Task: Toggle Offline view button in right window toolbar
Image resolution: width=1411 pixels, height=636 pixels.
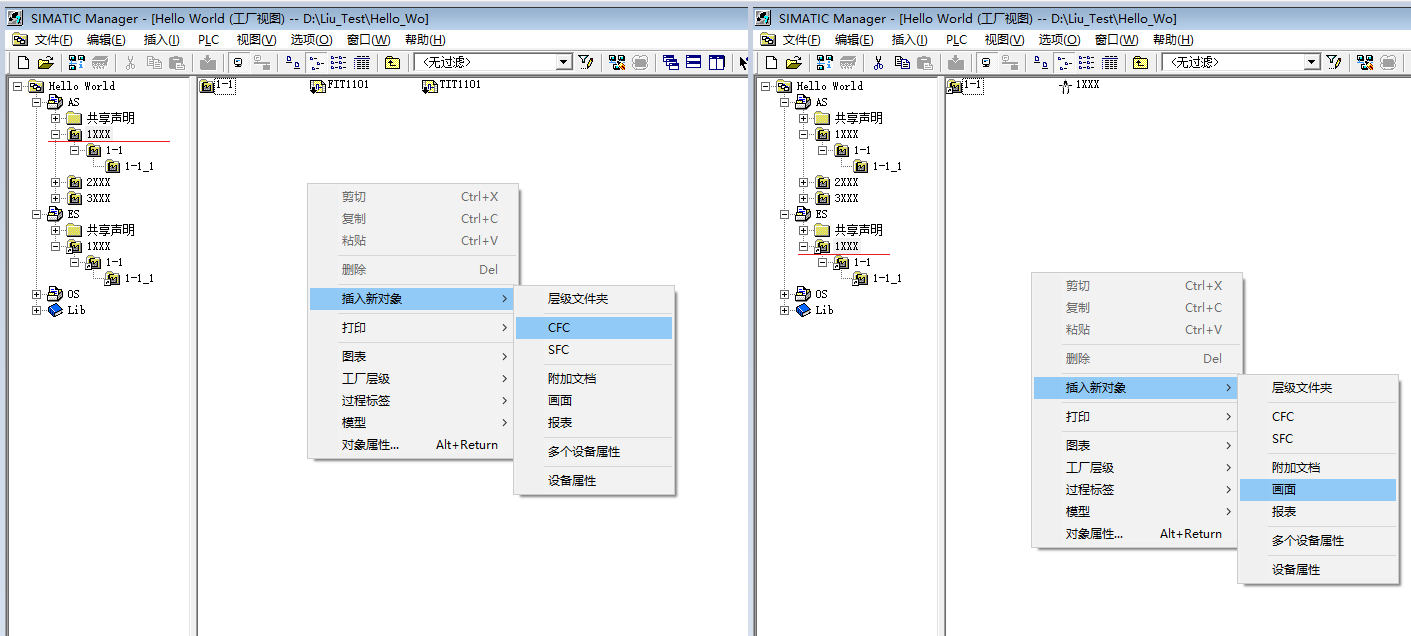Action: click(x=986, y=62)
